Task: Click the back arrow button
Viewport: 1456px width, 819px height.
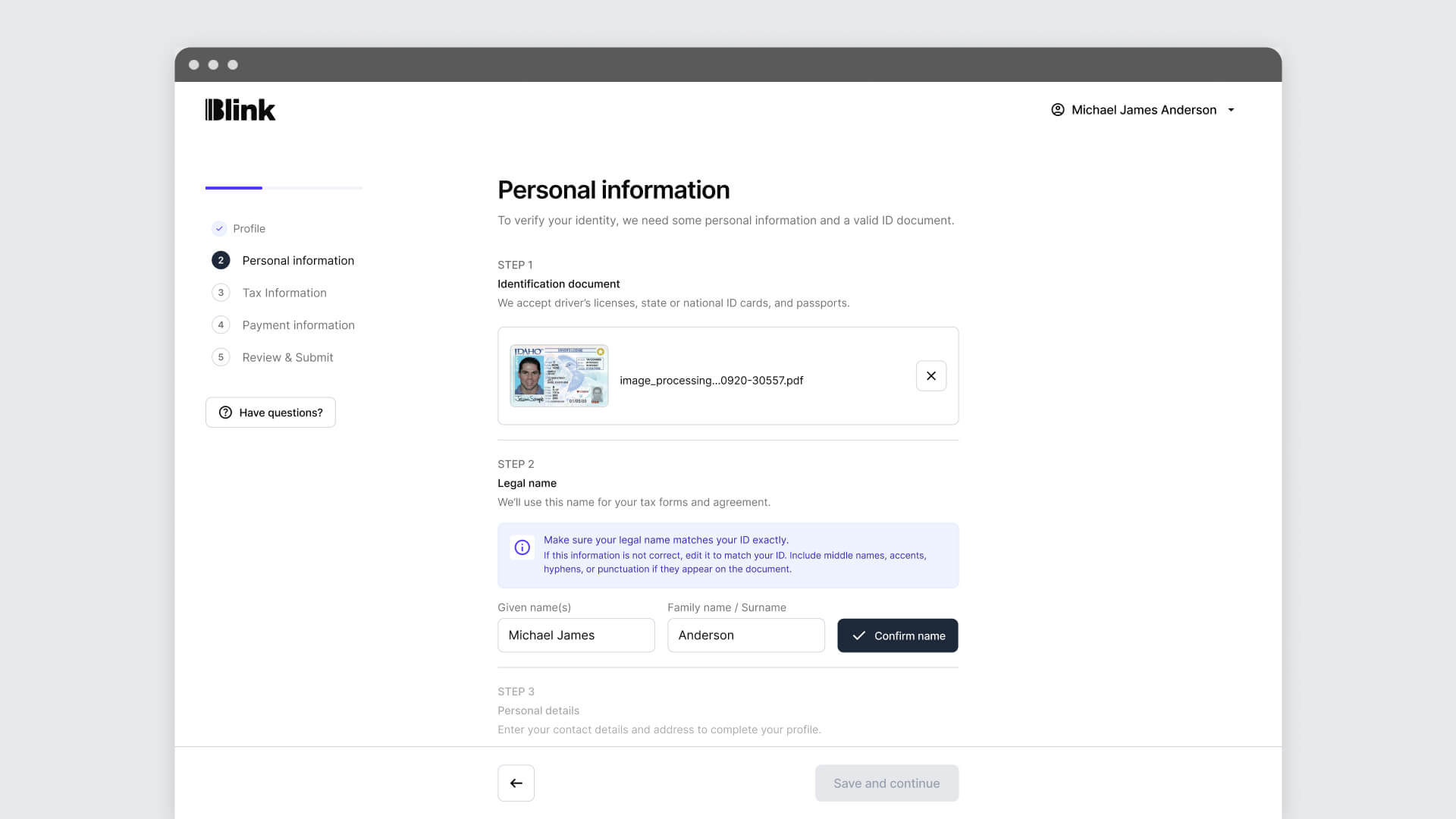Action: 516,783
